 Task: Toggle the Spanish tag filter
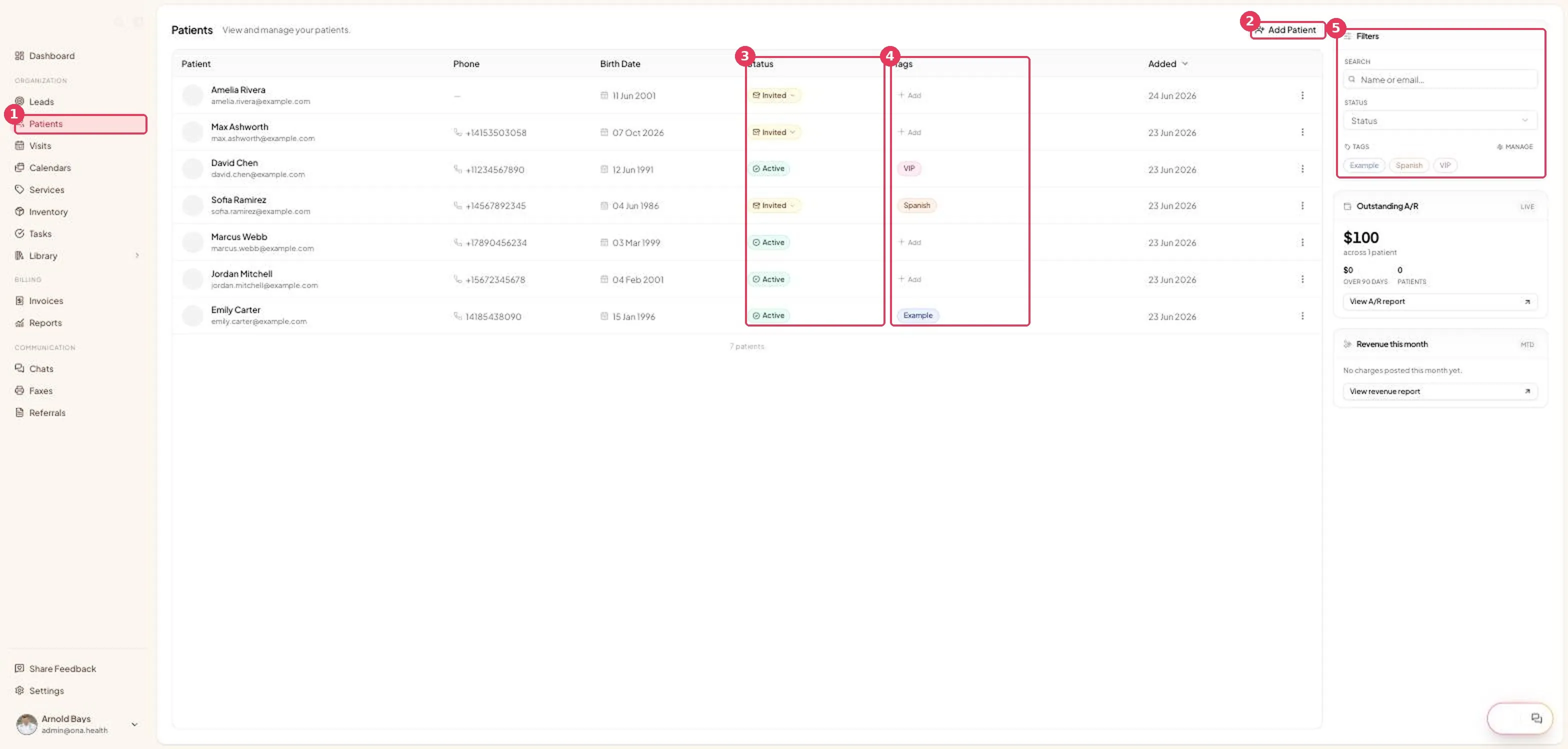coord(1408,165)
